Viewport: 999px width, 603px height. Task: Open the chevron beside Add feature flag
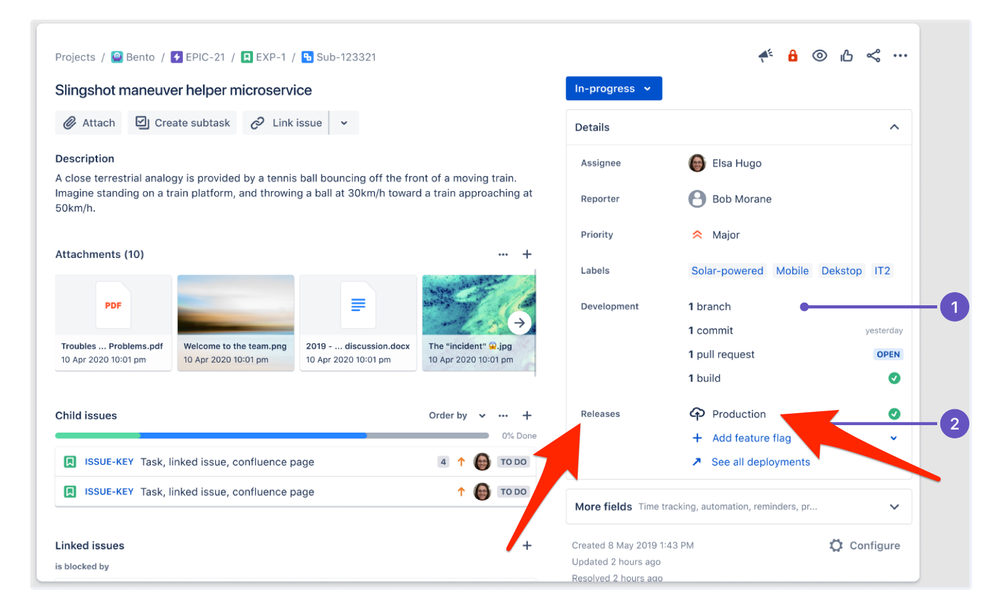[894, 438]
